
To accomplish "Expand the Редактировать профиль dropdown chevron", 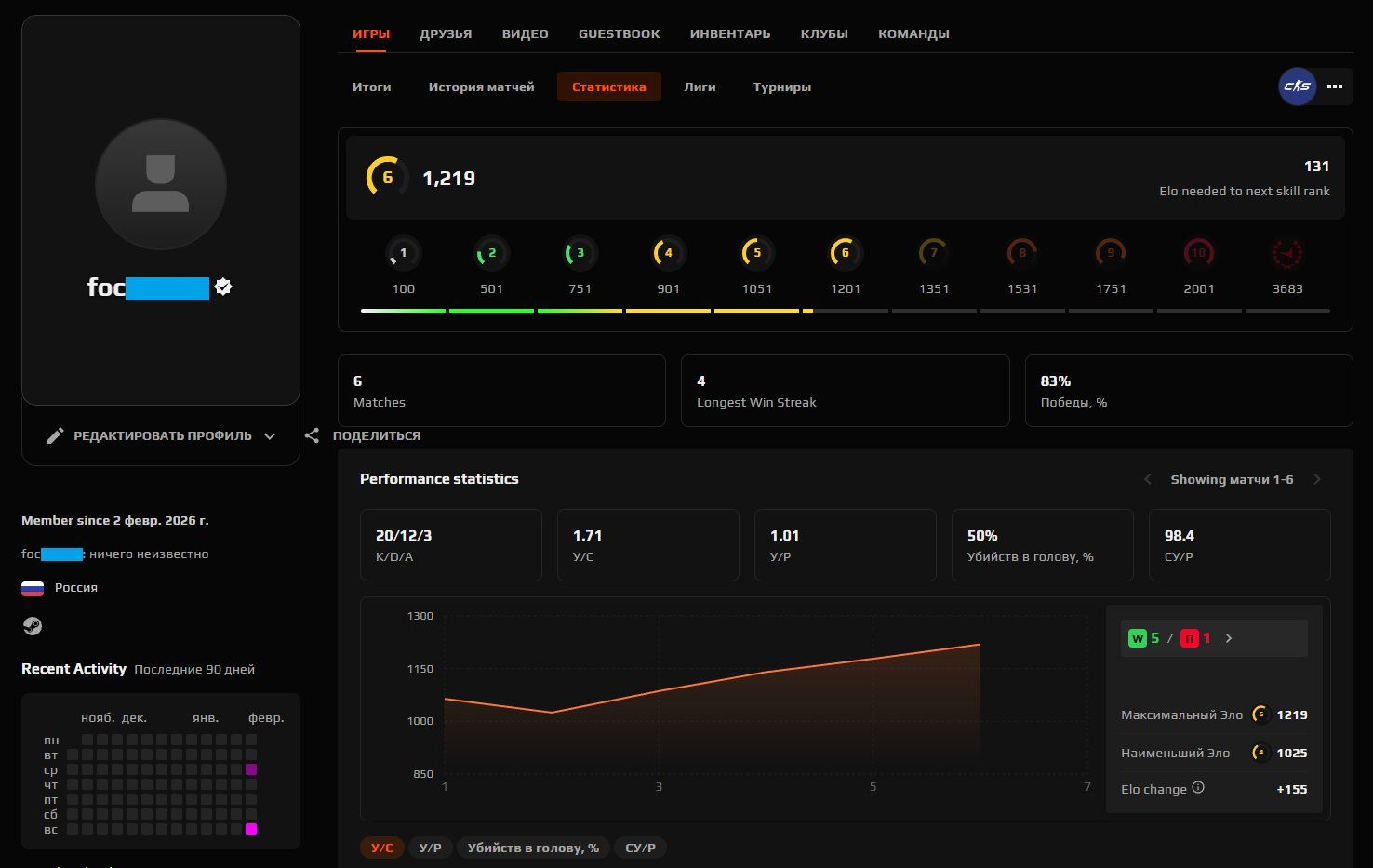I will coord(270,435).
